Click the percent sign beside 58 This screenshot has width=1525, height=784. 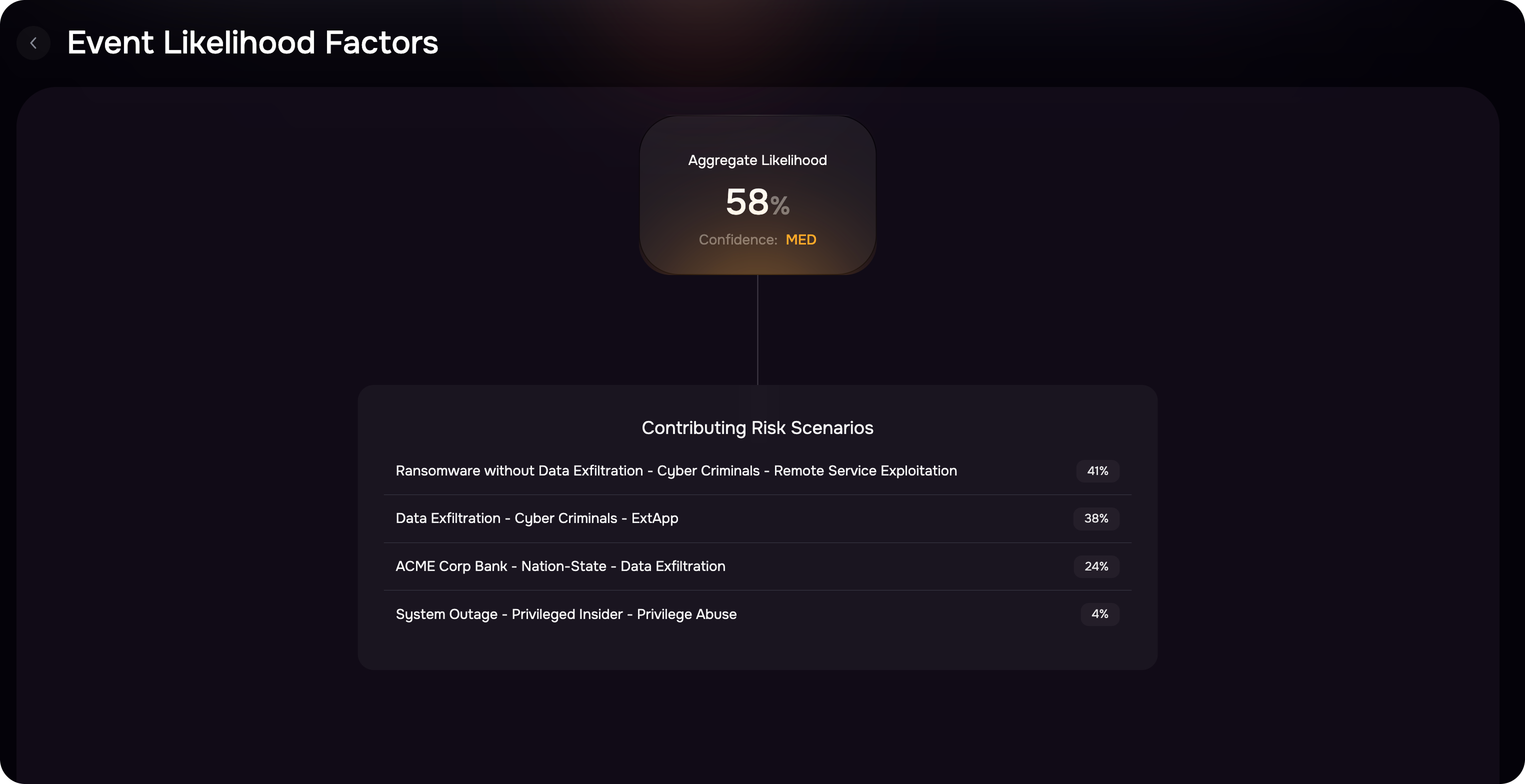point(779,206)
